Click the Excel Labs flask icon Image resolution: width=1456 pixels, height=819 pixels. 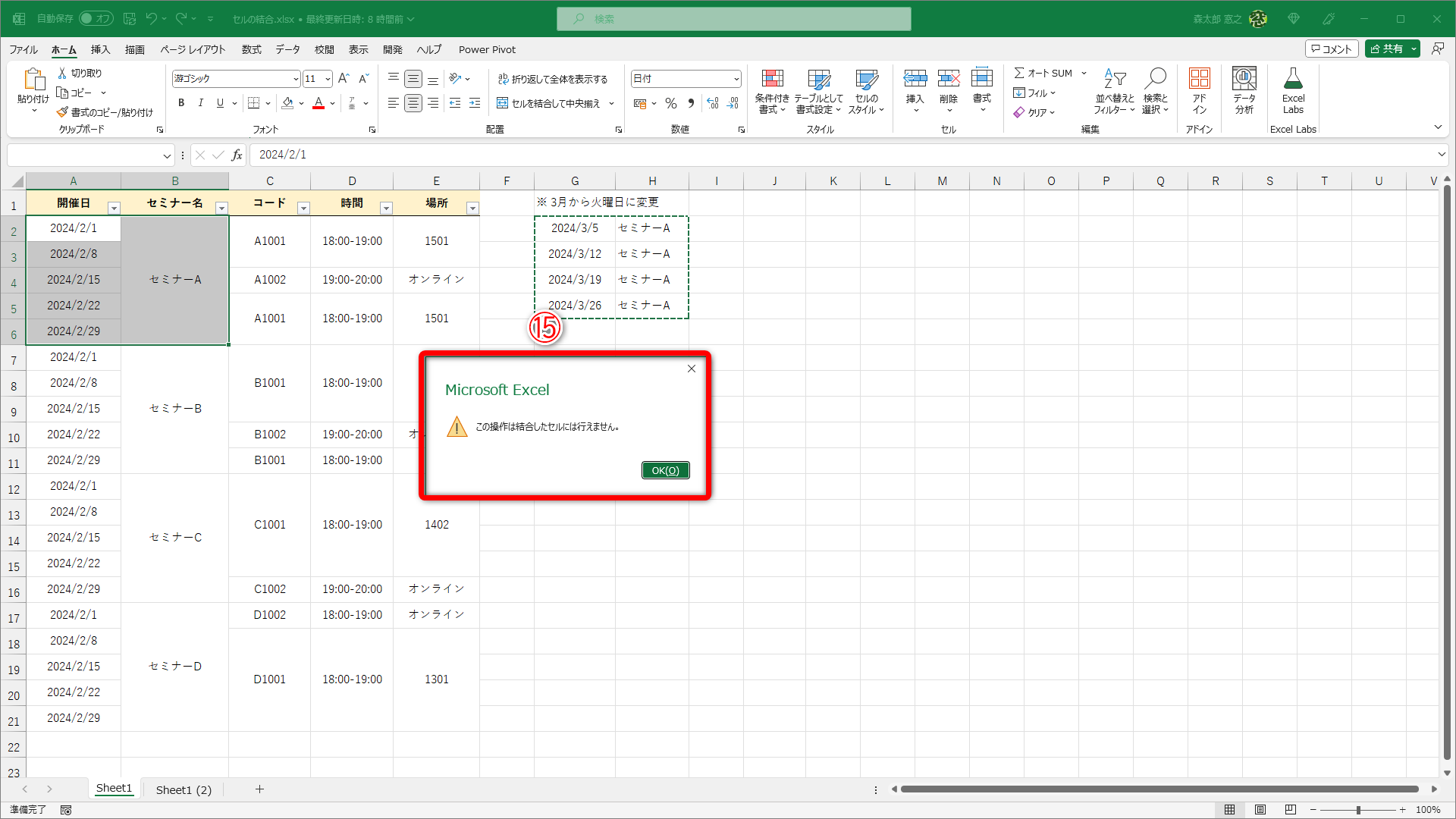tap(1293, 79)
